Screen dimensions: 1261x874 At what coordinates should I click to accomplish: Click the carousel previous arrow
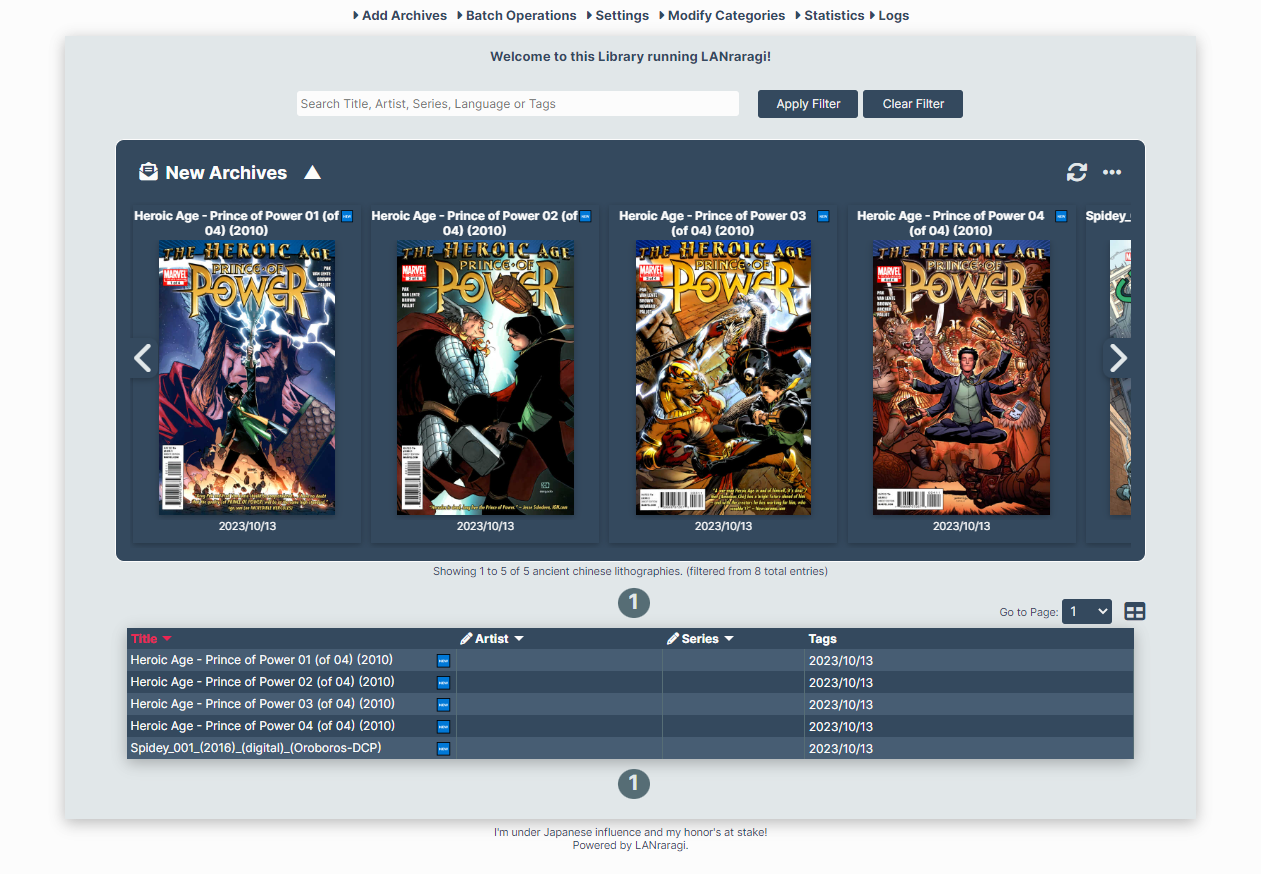click(x=143, y=358)
